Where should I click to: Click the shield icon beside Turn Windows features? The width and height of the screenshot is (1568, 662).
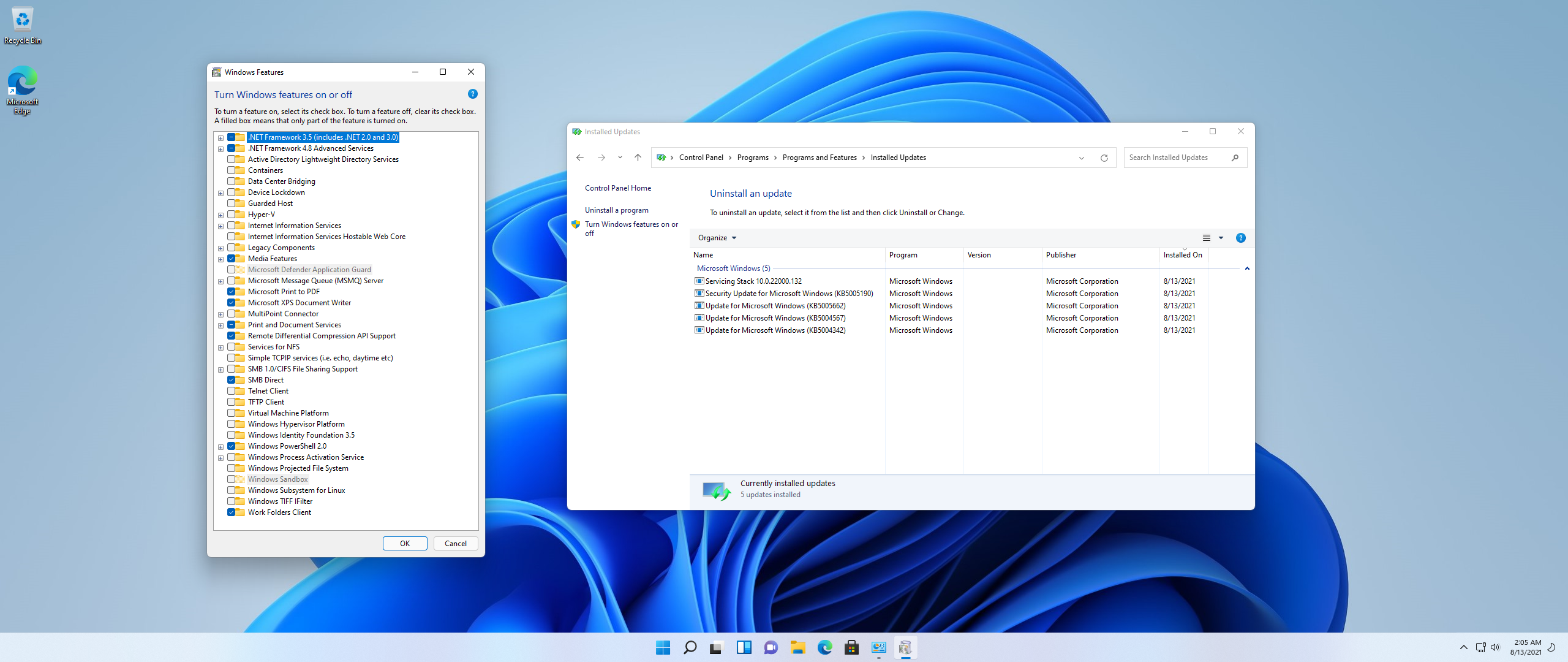coord(576,224)
